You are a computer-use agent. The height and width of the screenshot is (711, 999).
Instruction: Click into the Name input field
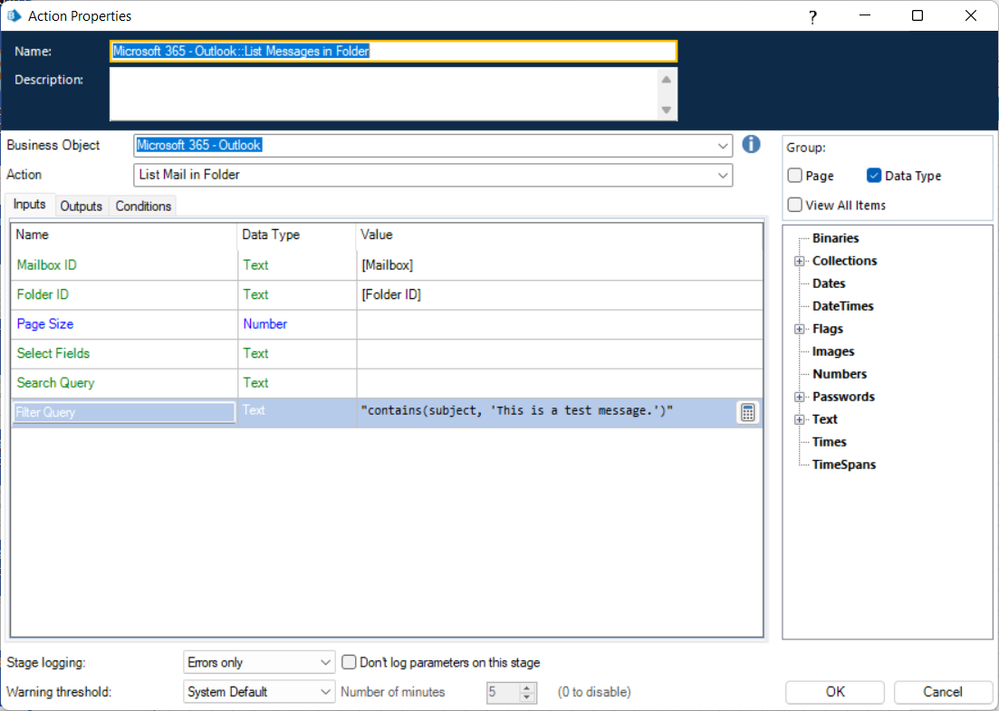tap(393, 52)
